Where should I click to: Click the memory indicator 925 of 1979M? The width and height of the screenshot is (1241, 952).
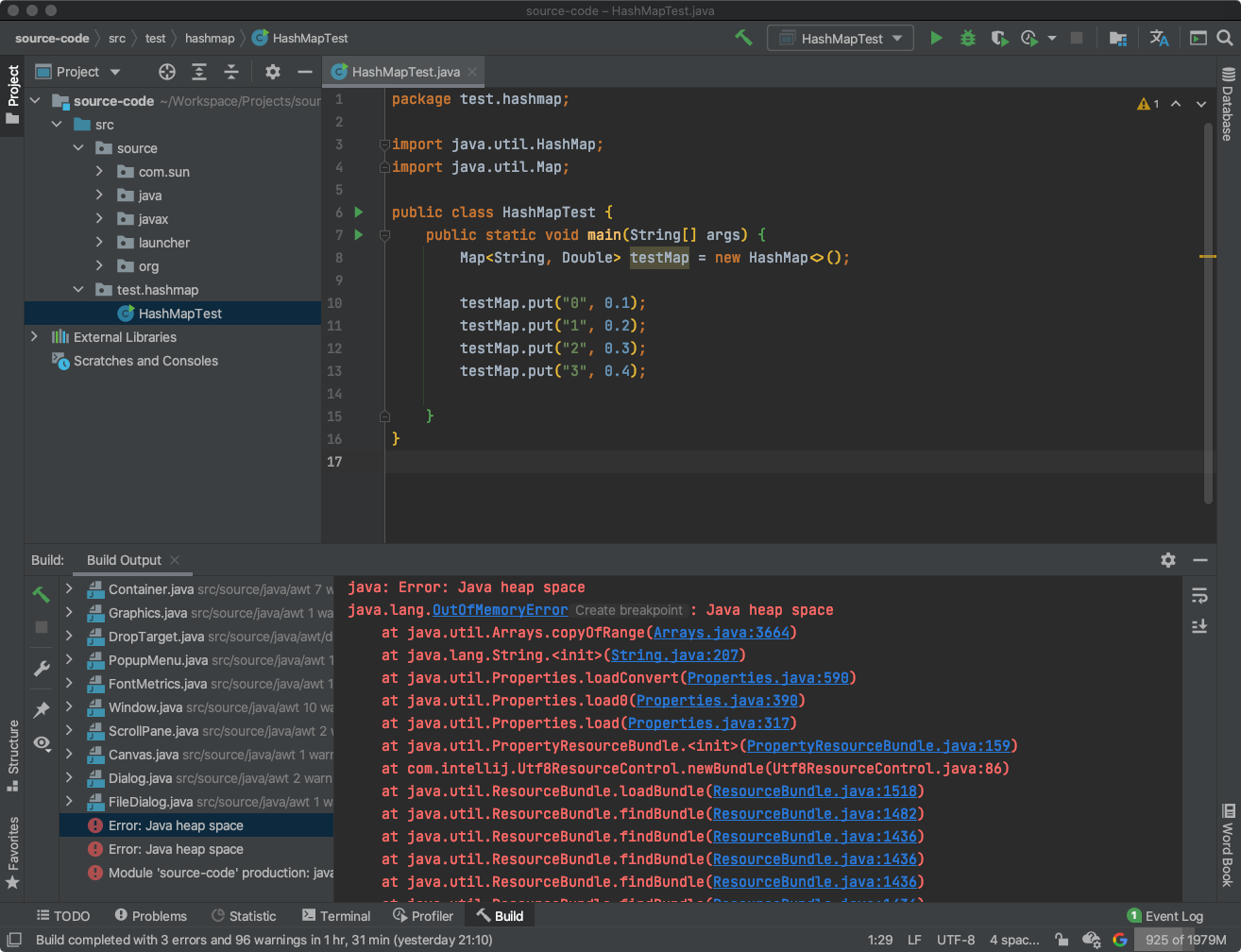pyautogui.click(x=1184, y=940)
